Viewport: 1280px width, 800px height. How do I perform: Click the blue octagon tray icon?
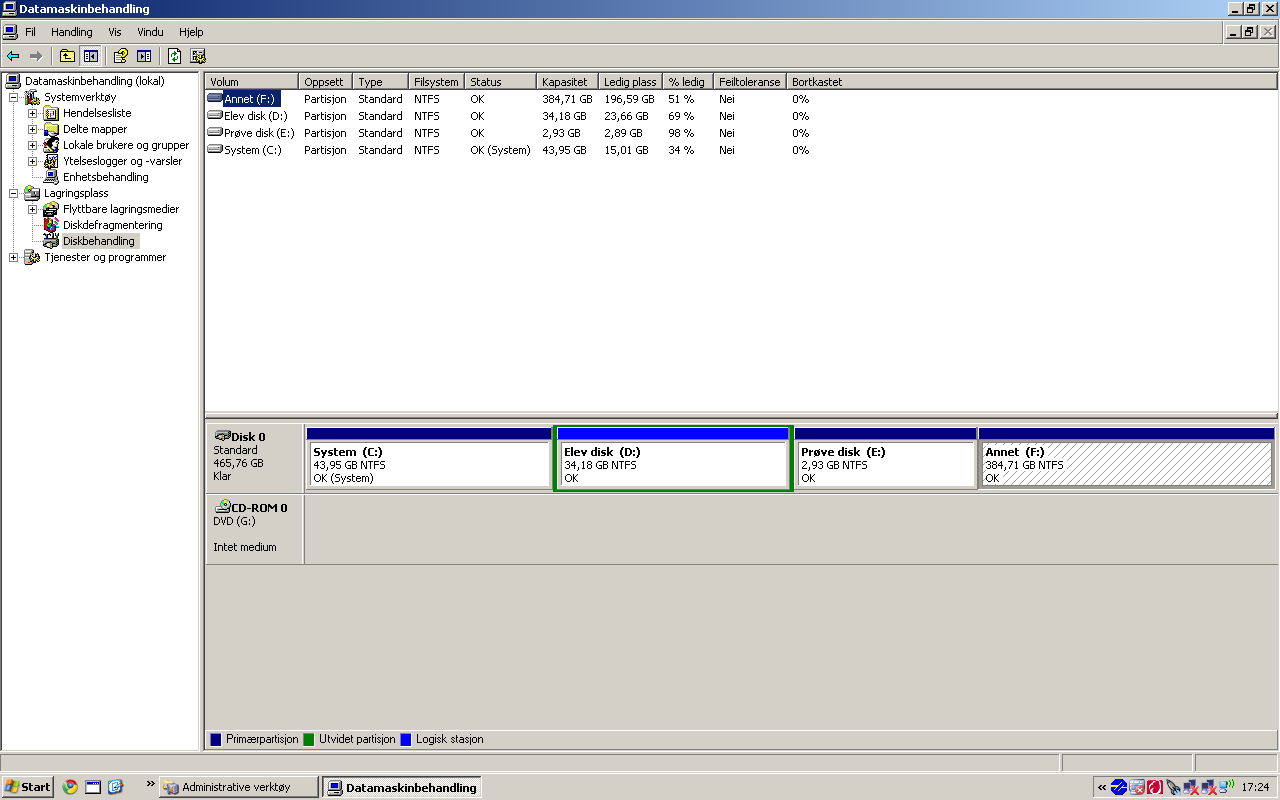tap(1119, 788)
